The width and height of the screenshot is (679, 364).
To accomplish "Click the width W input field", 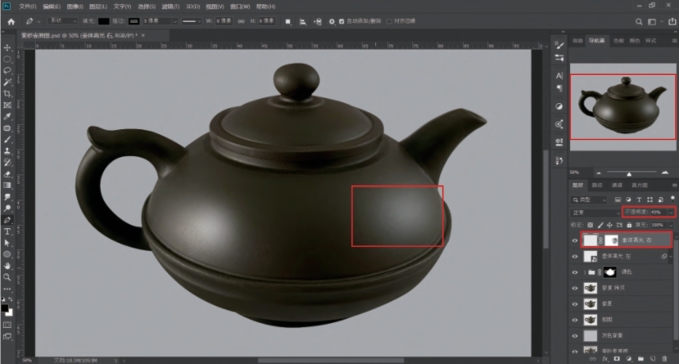I will point(223,21).
